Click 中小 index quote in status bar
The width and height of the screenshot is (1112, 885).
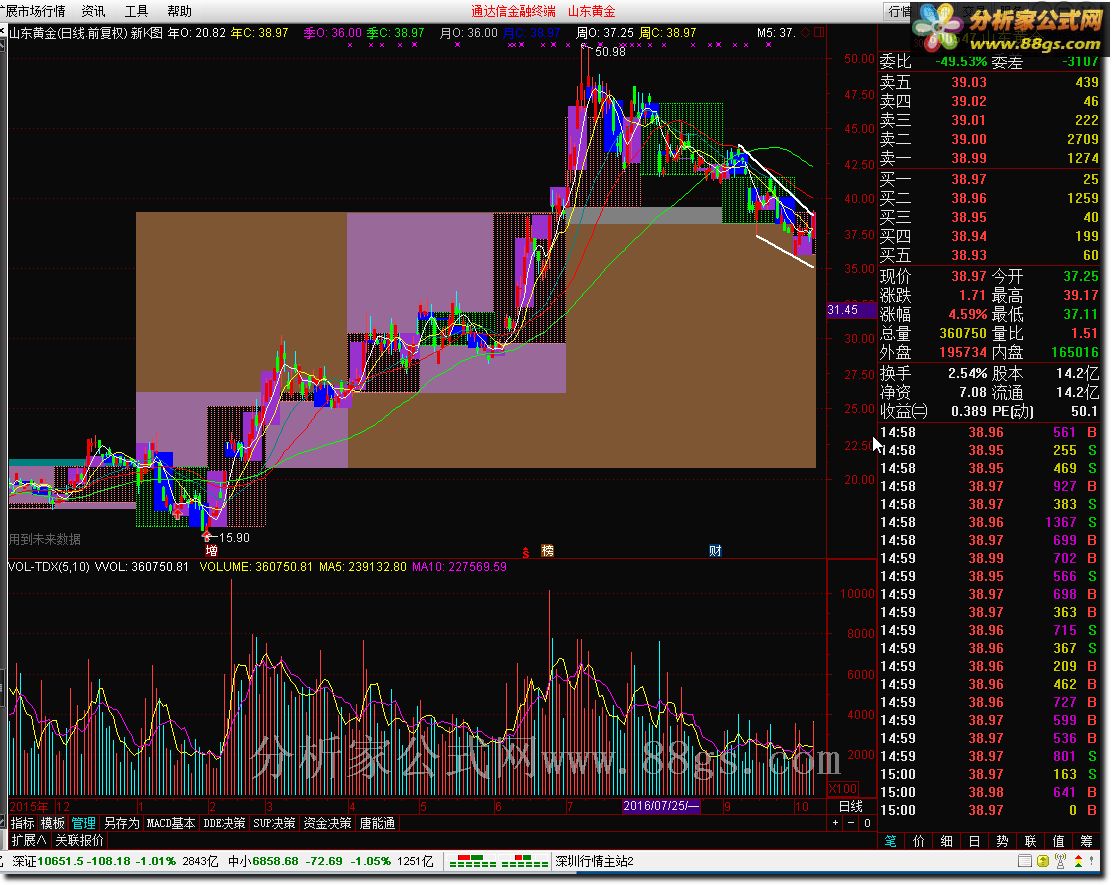tap(330, 862)
